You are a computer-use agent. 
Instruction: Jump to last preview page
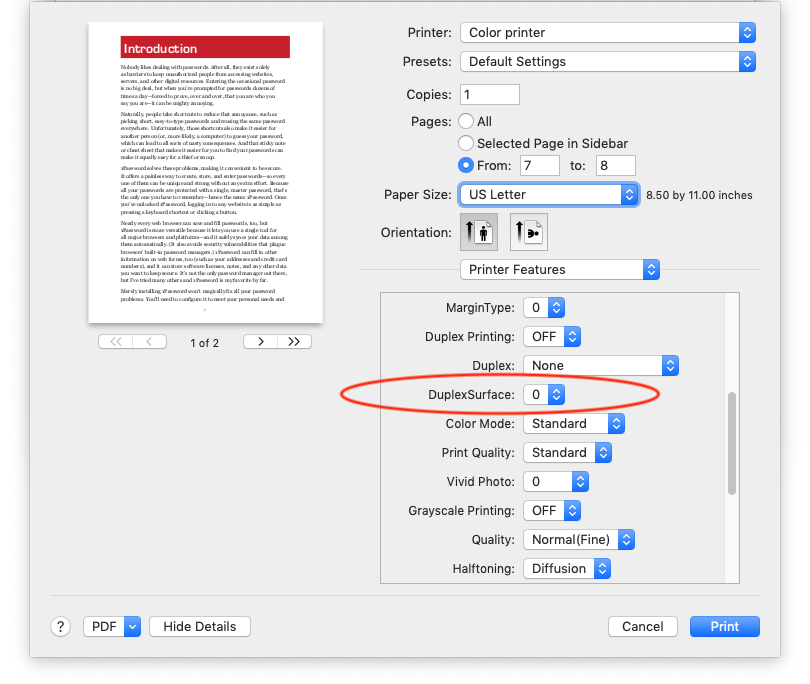[293, 342]
